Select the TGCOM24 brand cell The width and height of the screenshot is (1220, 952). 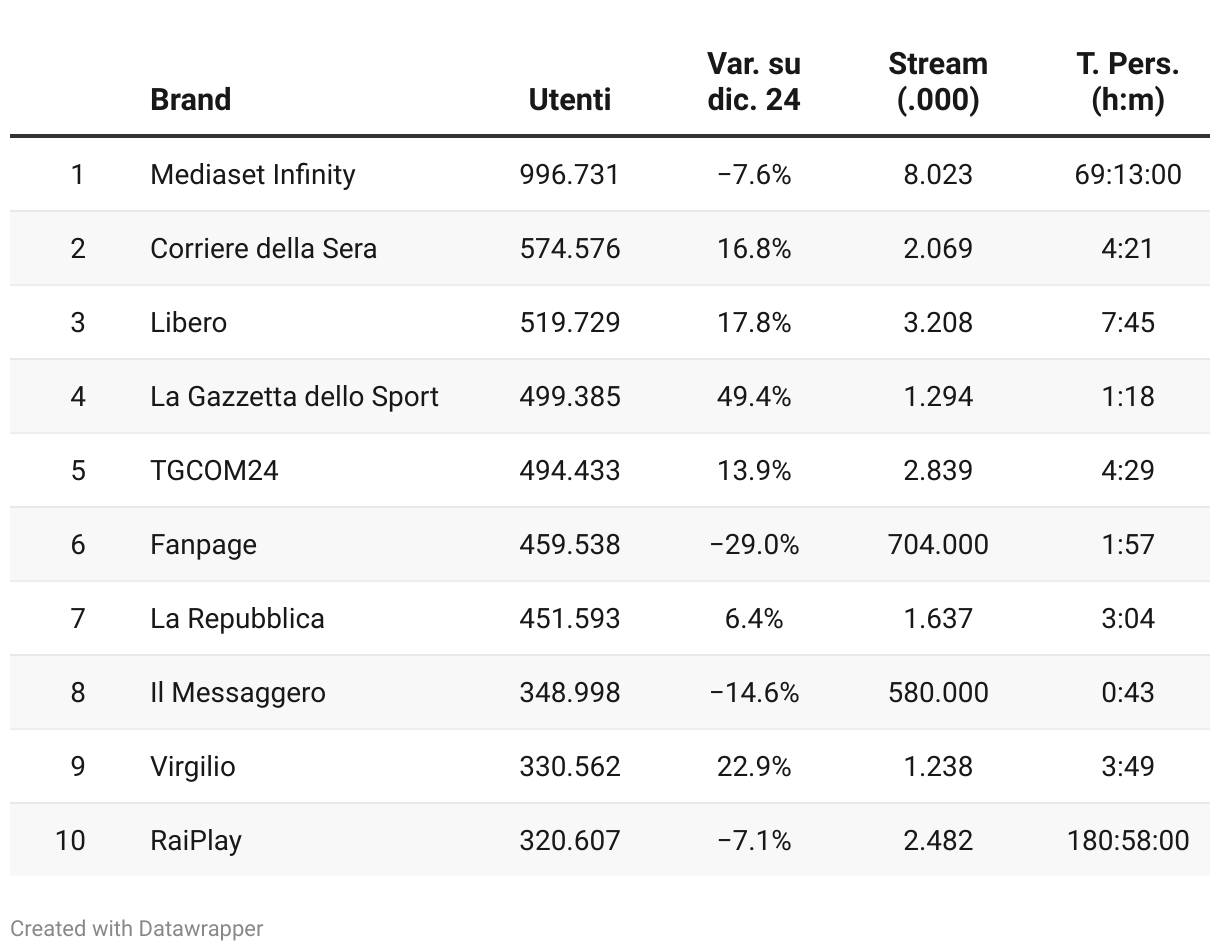pos(214,470)
